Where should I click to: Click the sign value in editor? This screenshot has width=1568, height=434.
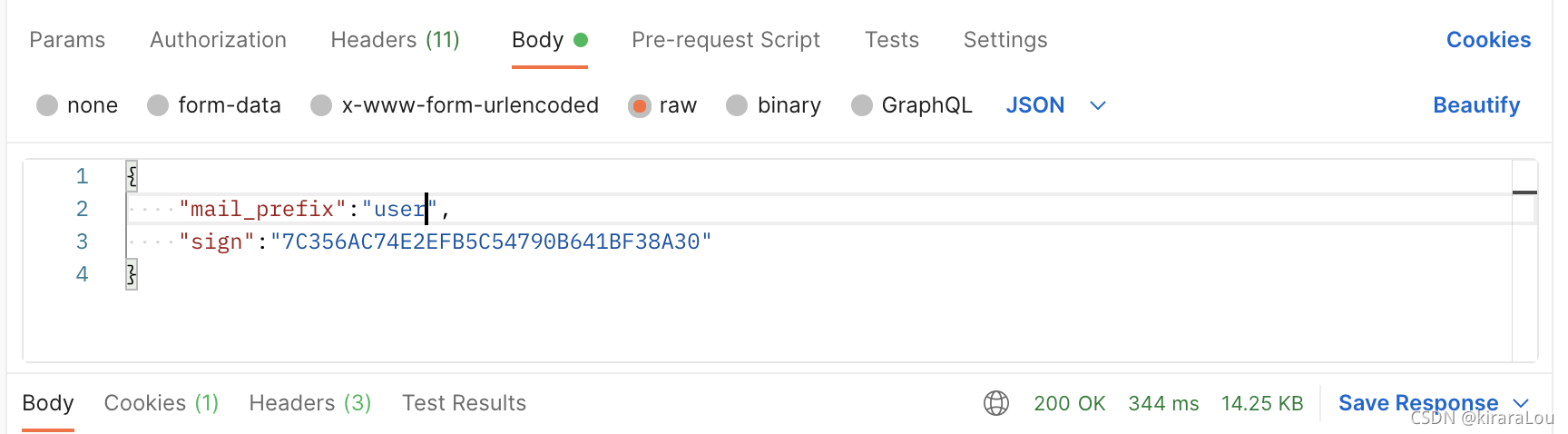click(491, 242)
